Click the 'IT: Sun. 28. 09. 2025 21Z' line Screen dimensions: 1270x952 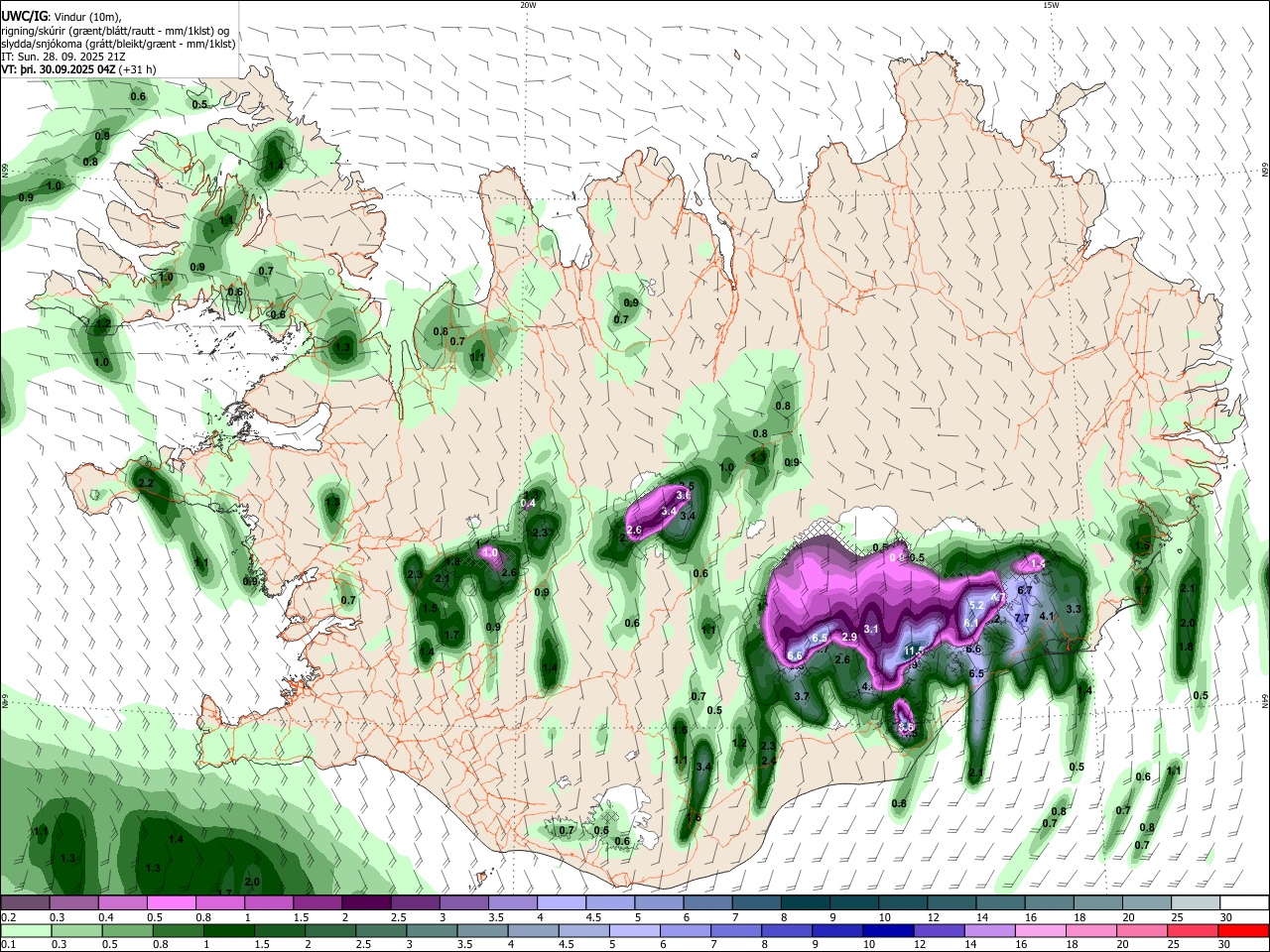coord(63,57)
